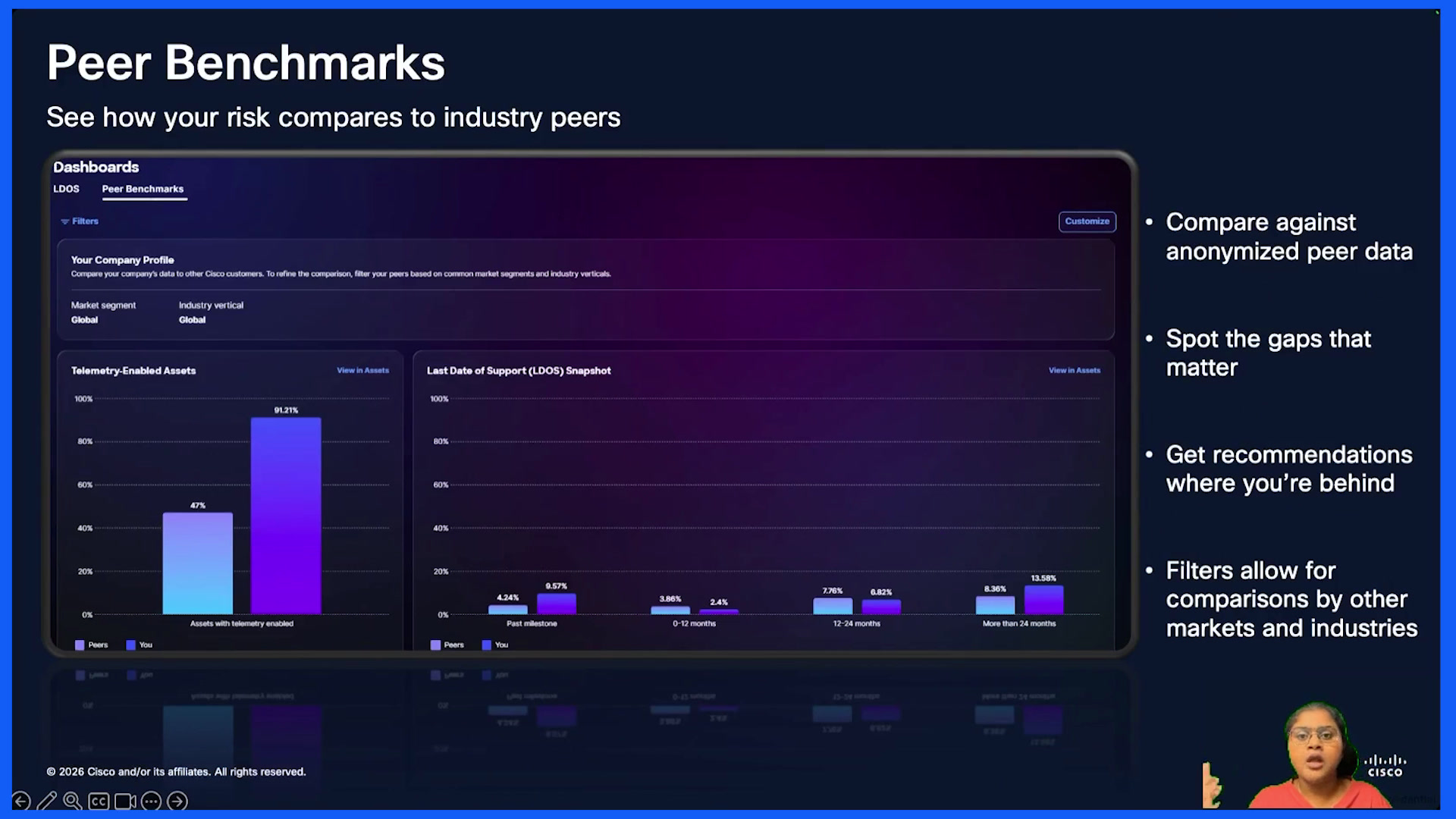Switch to the LDOS tab

66,189
